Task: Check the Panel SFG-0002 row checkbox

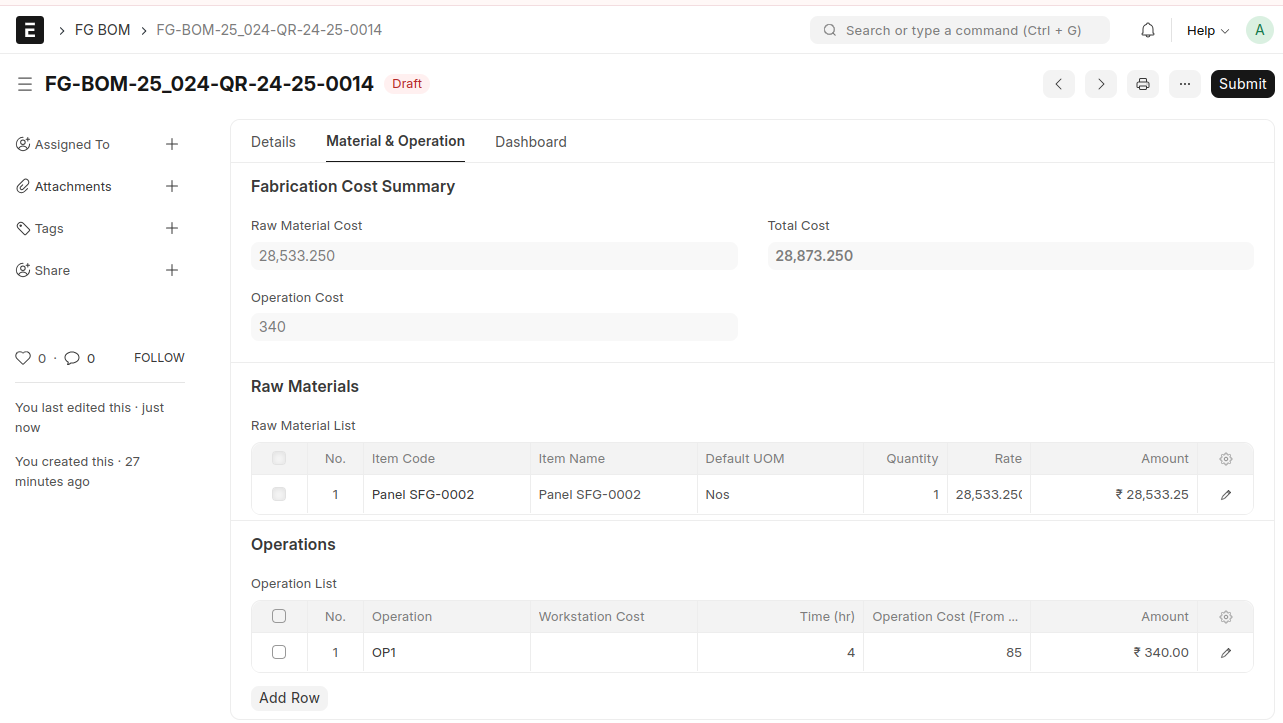Action: tap(279, 494)
